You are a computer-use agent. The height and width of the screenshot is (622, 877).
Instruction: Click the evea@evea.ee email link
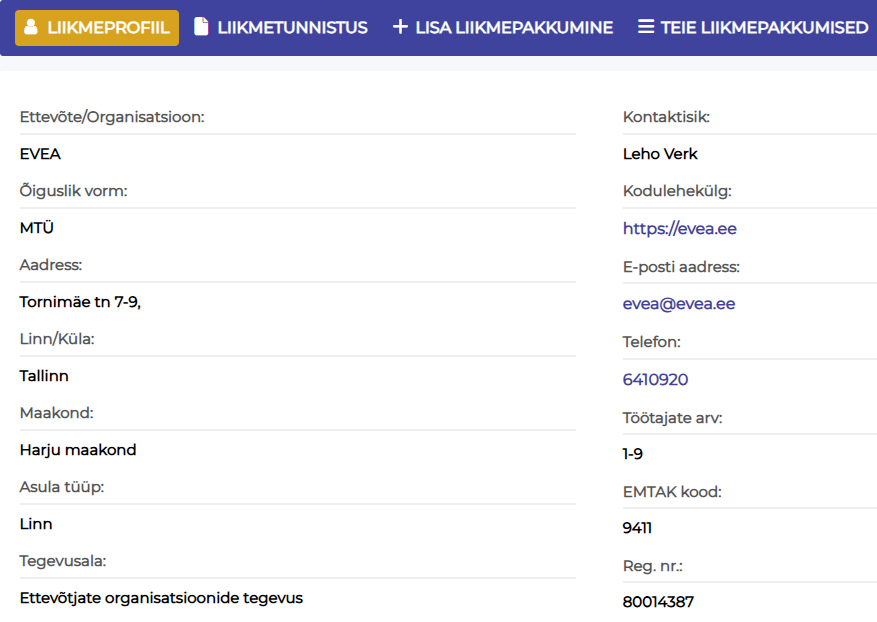coord(679,304)
